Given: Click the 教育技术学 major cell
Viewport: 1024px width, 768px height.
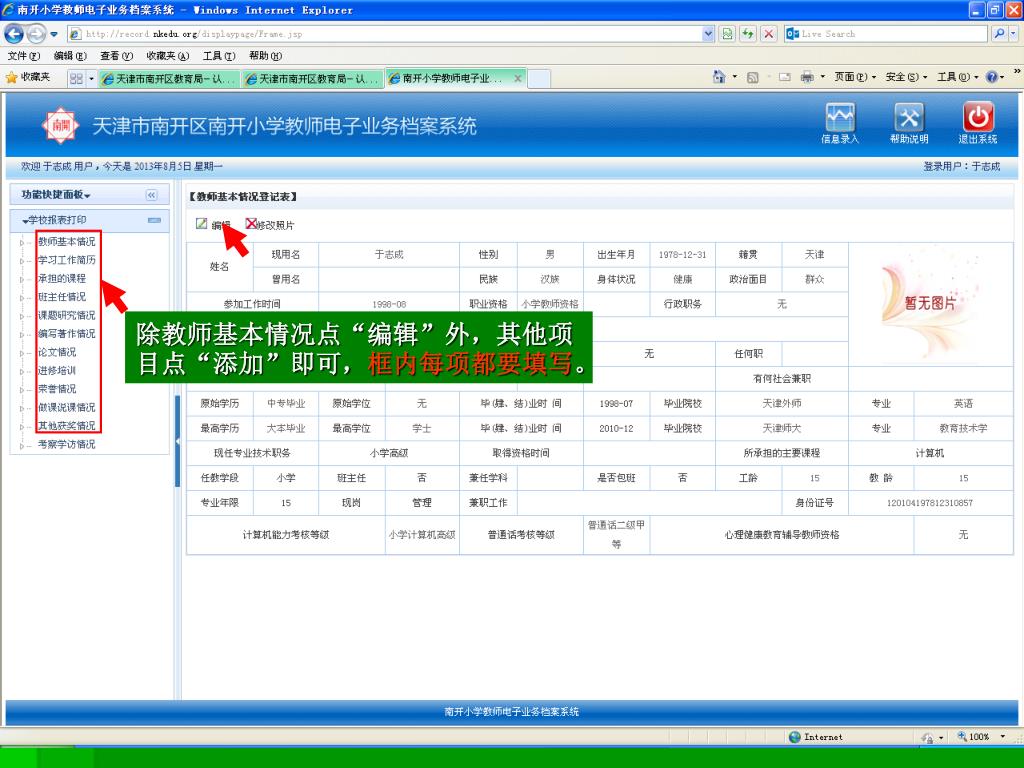Looking at the screenshot, I should [963, 428].
